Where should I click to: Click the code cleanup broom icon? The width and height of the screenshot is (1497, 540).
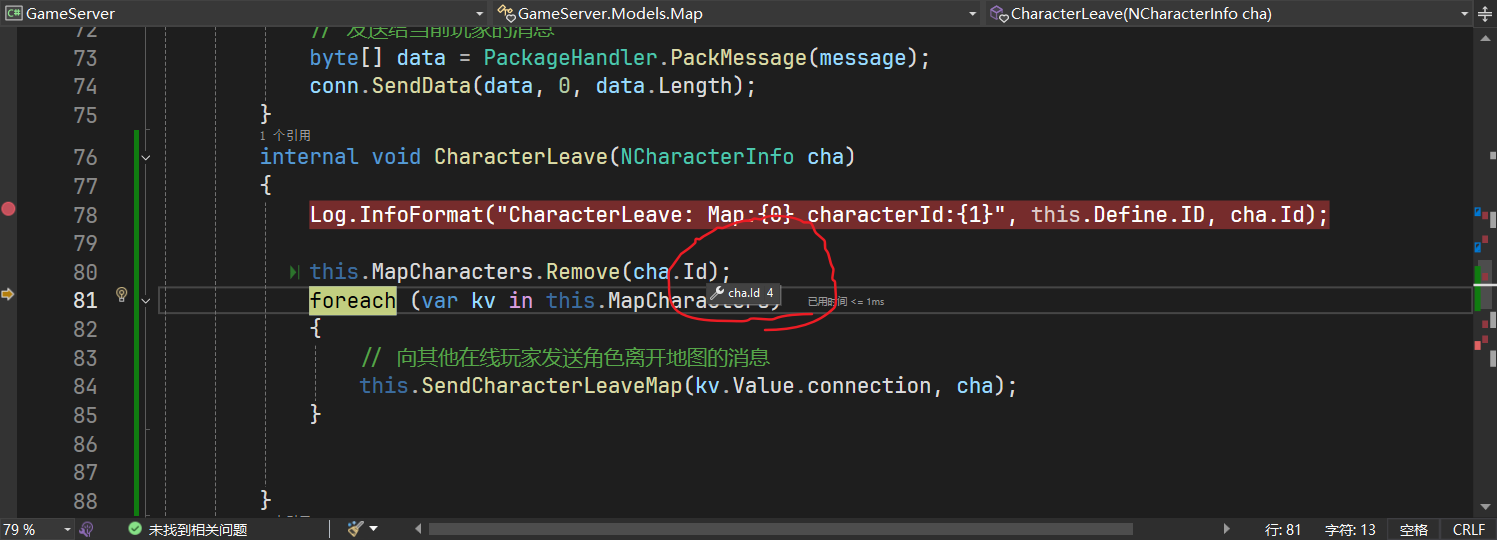tap(355, 529)
